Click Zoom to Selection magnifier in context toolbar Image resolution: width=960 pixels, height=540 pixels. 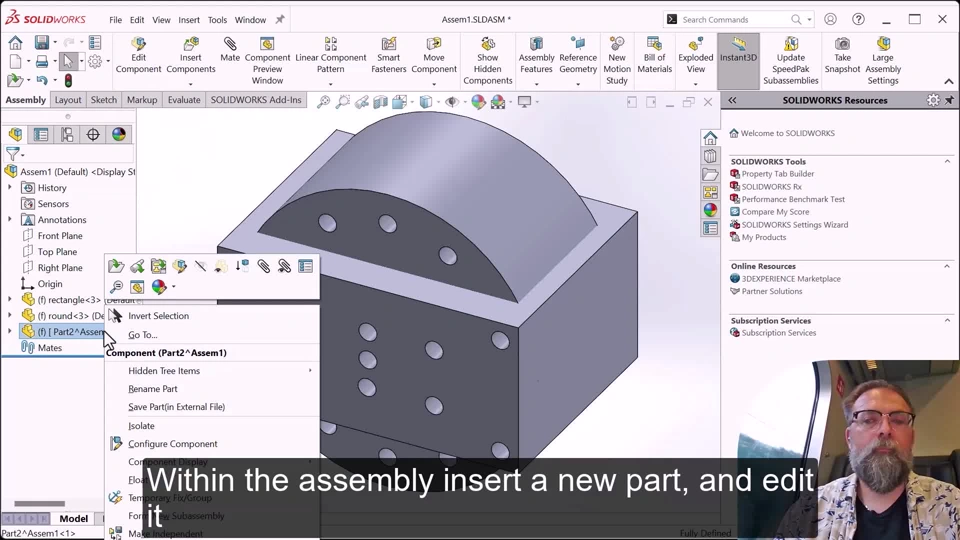click(116, 287)
